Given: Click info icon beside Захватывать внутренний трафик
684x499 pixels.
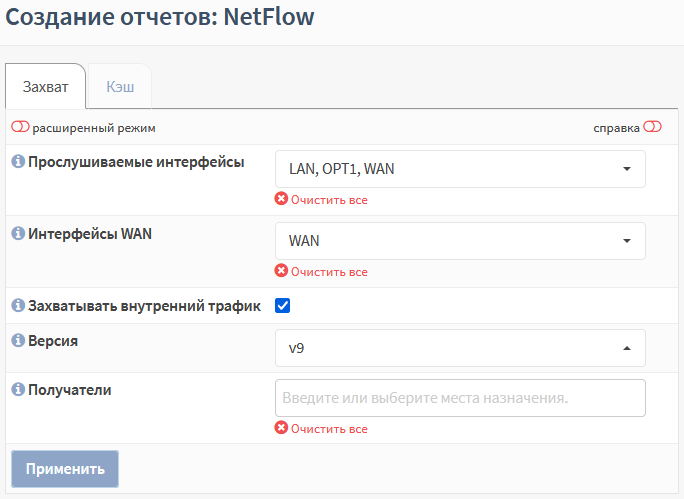Looking at the screenshot, I should (x=18, y=305).
